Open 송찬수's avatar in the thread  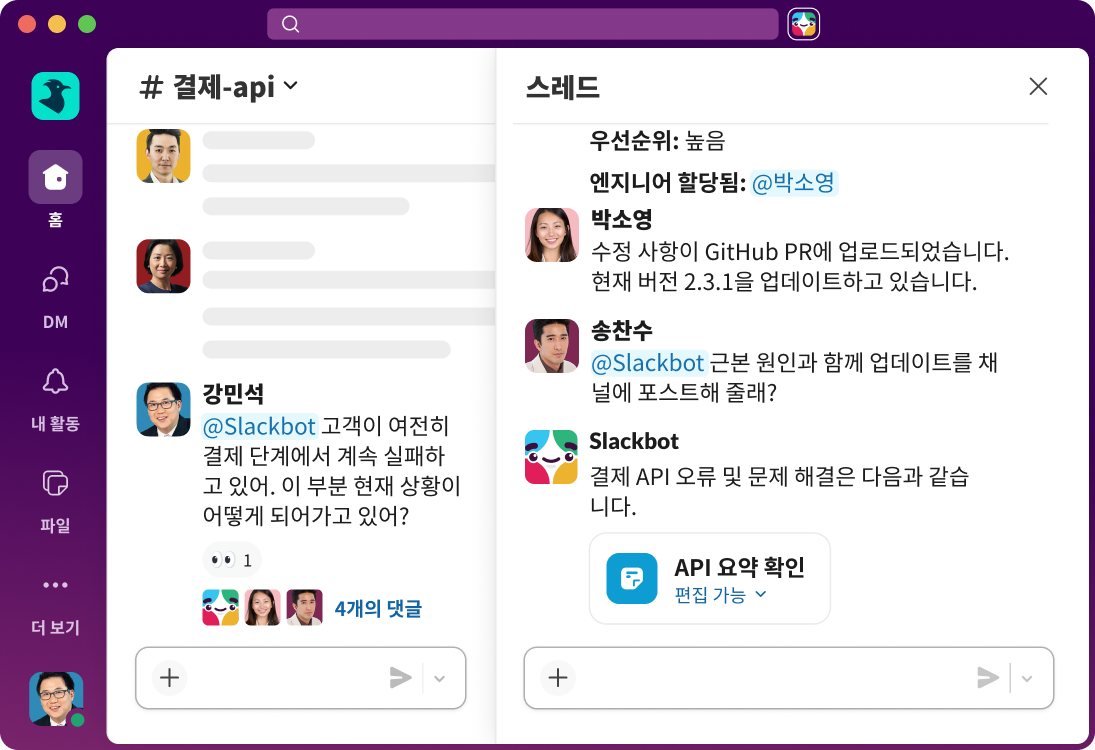point(552,346)
